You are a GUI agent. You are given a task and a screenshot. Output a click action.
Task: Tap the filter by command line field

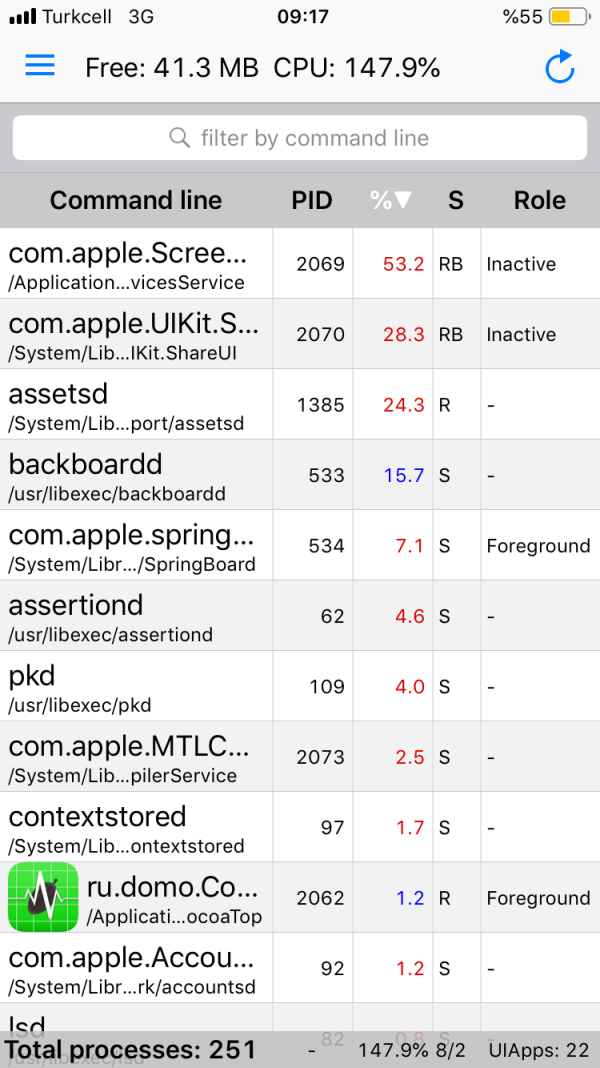299,137
